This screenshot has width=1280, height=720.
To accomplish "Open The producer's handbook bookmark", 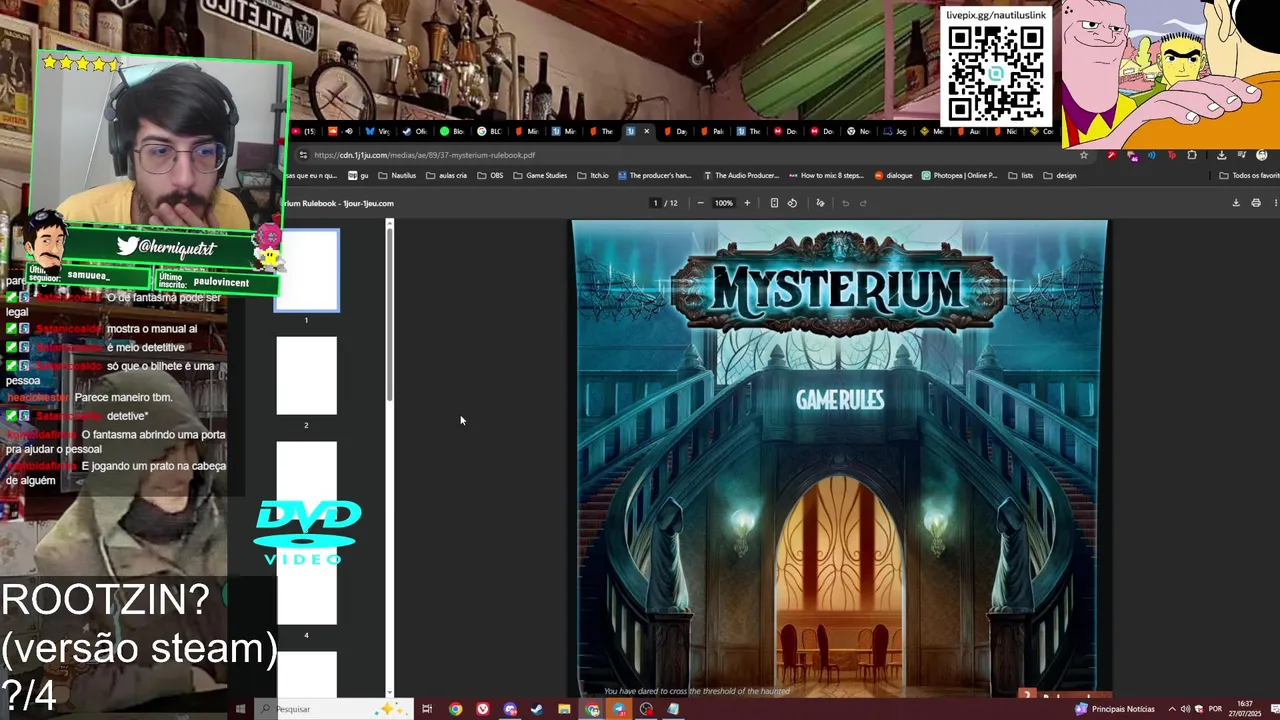I will pos(655,175).
